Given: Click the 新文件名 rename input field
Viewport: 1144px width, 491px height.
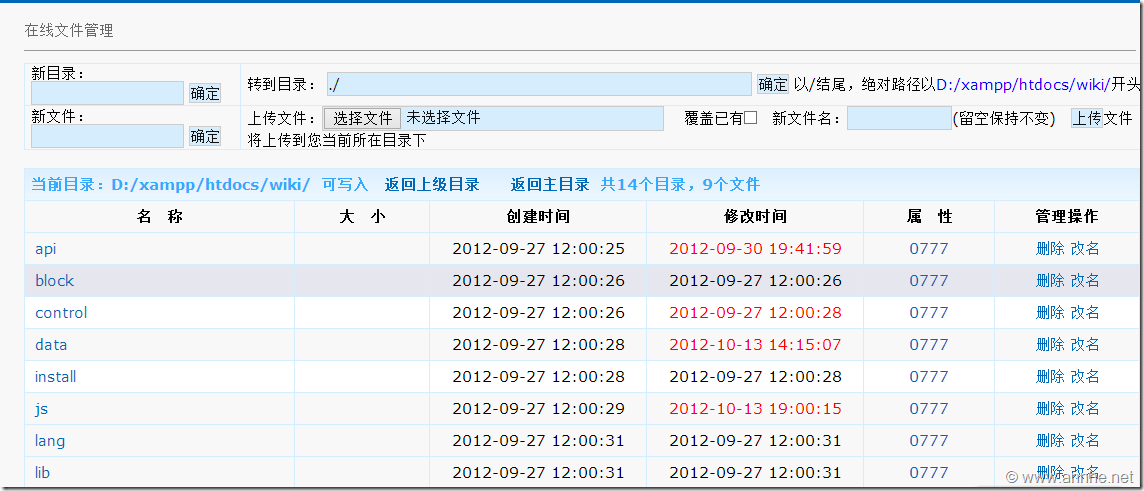Looking at the screenshot, I should tap(899, 118).
